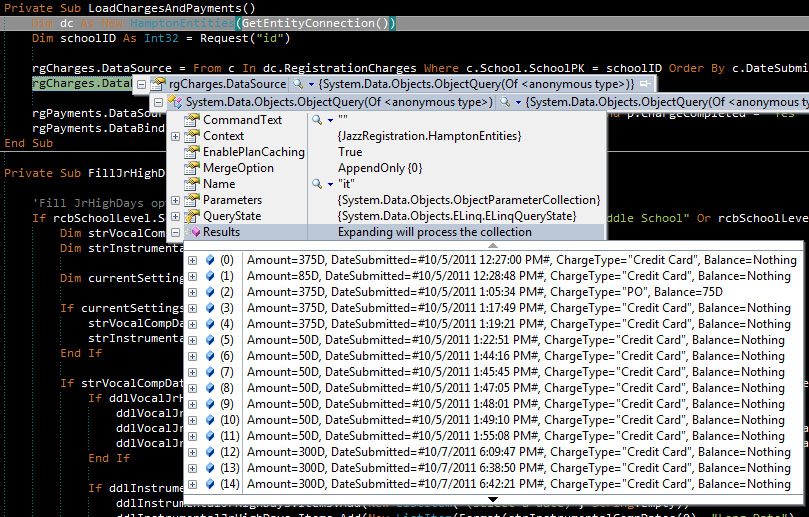The image size is (809, 517).
Task: Collapse the System.Data.Objects.ObjectQuery node
Action: click(158, 102)
